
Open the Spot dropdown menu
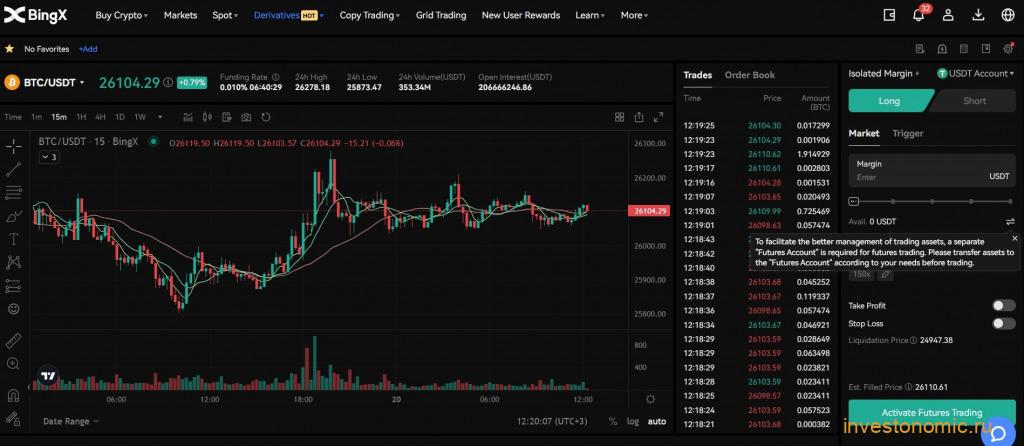(225, 15)
